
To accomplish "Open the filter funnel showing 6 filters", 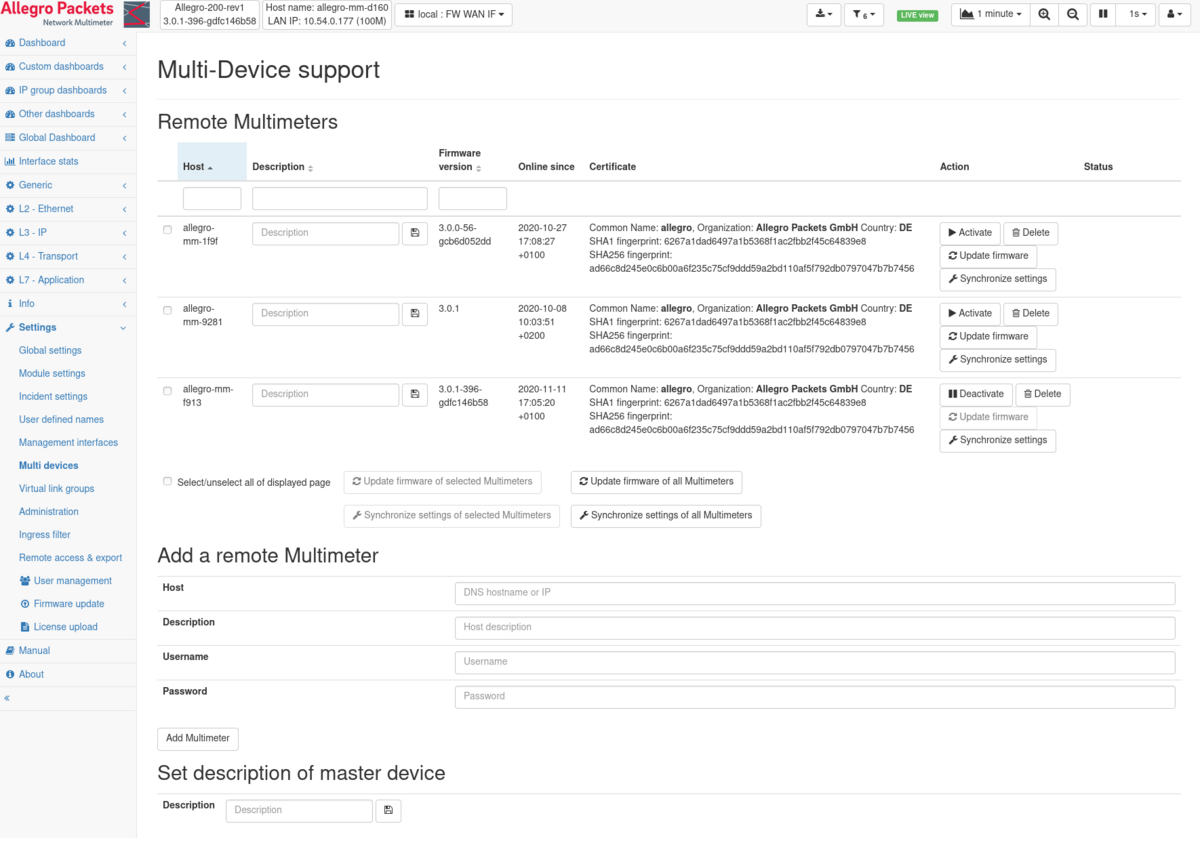I will [x=865, y=14].
